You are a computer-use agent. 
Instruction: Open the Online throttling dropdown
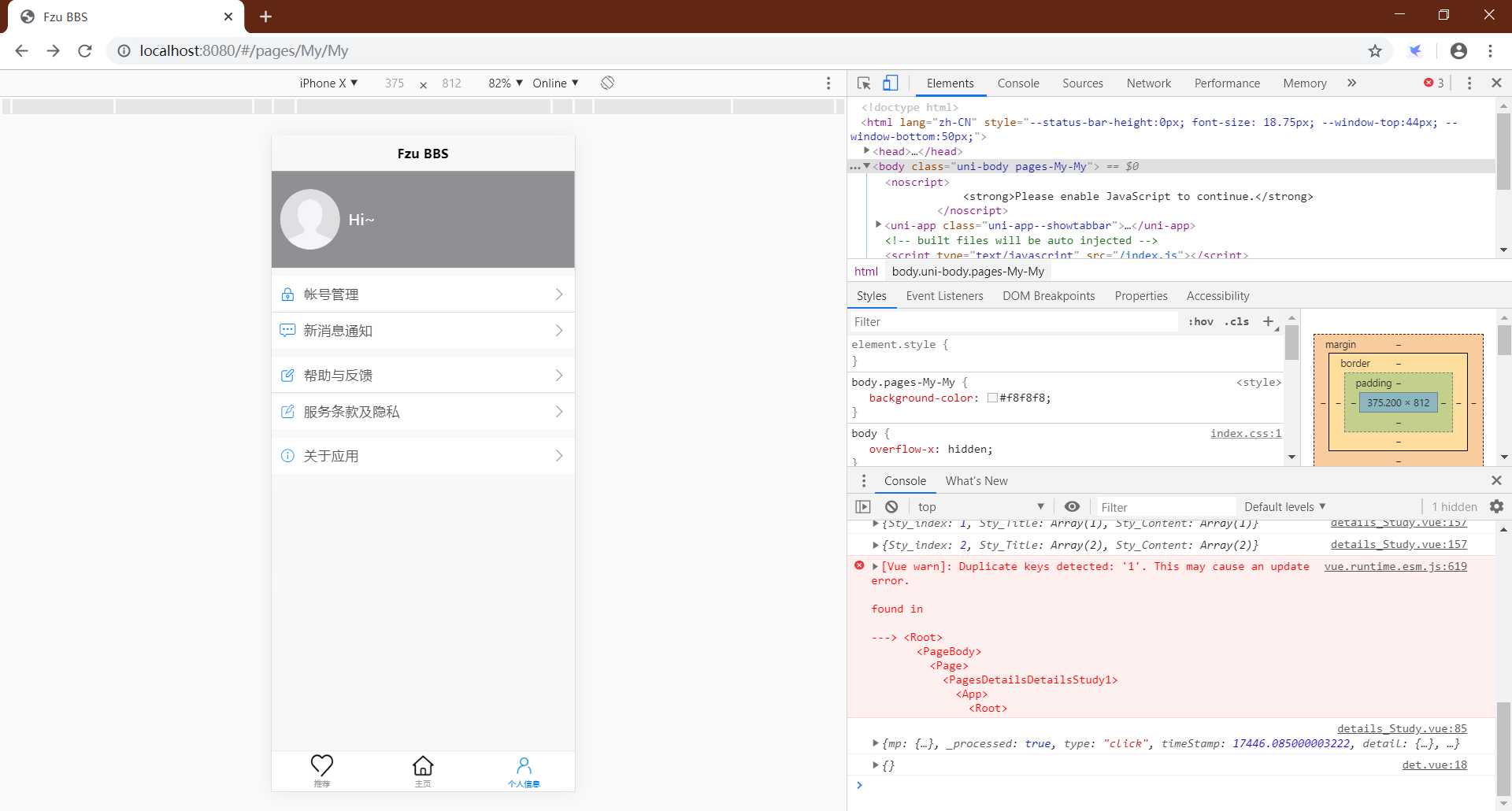(555, 83)
